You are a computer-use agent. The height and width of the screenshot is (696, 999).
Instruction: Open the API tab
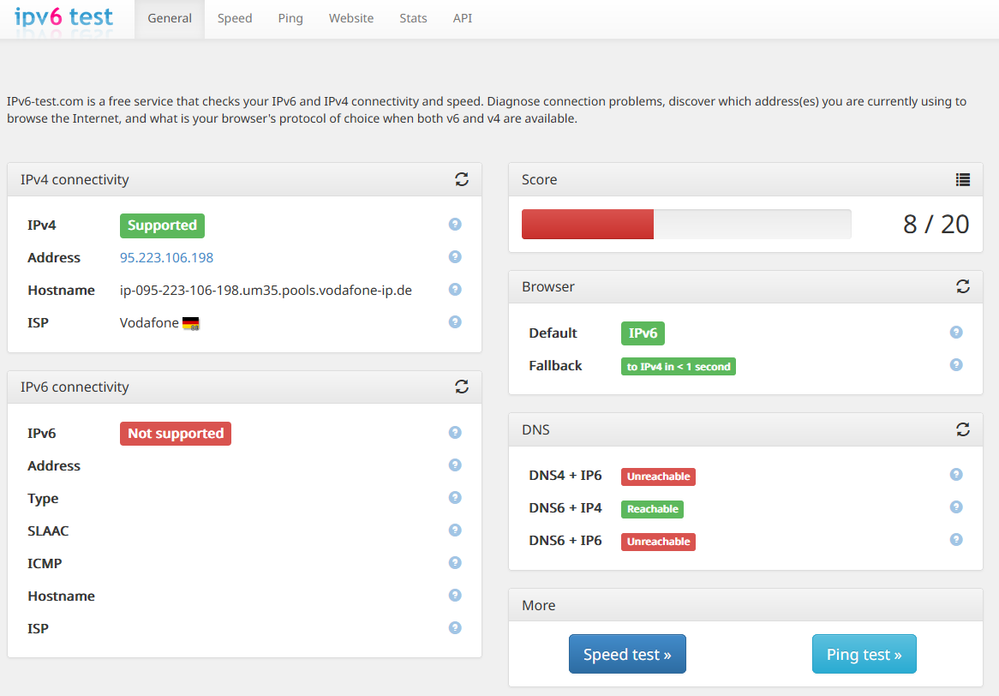pos(463,18)
